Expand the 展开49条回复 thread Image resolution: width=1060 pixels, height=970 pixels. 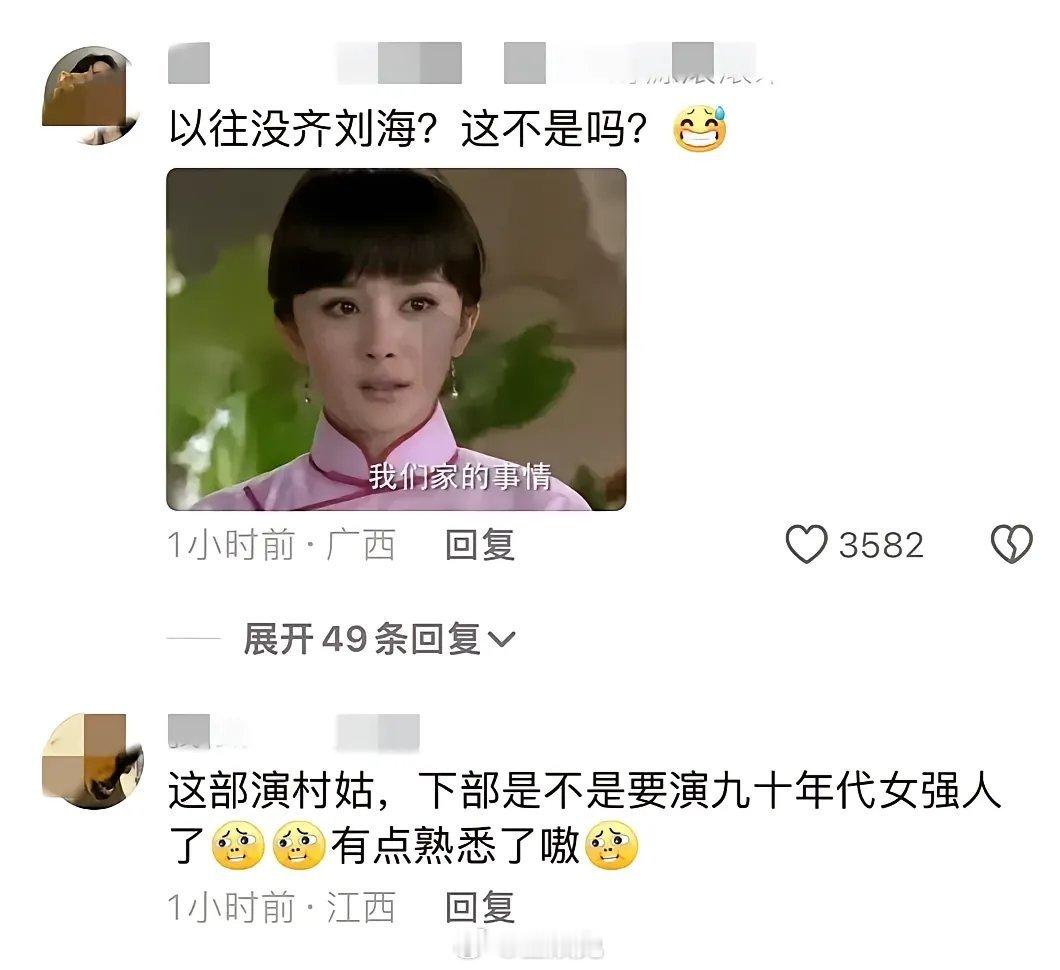(379, 639)
